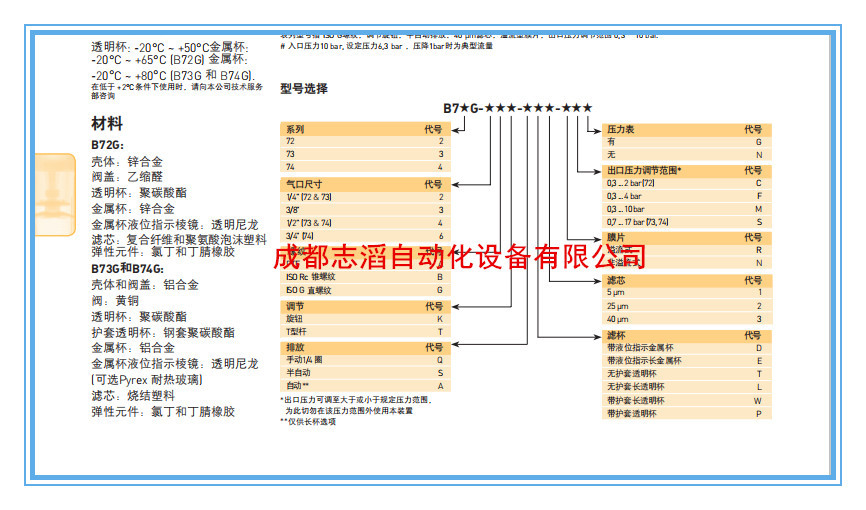Click the '型号选择' section heading
866x510 pixels.
[x=304, y=88]
